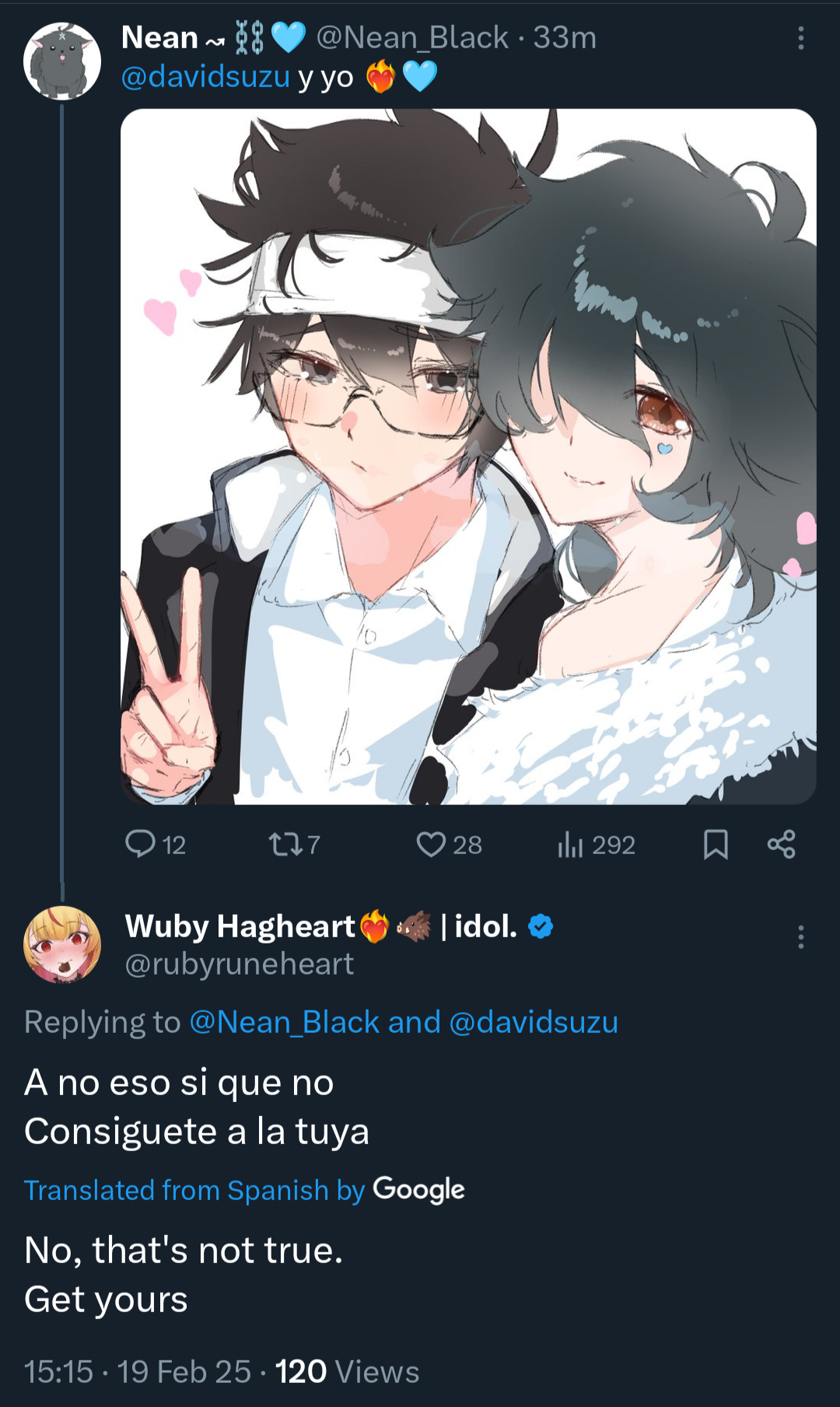Open Wuby Hagheart's profile avatar
840x1407 pixels.
pyautogui.click(x=62, y=944)
